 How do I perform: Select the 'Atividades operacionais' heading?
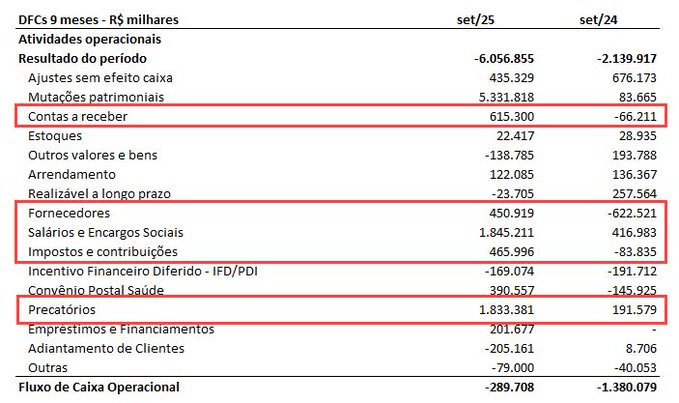pyautogui.click(x=90, y=39)
